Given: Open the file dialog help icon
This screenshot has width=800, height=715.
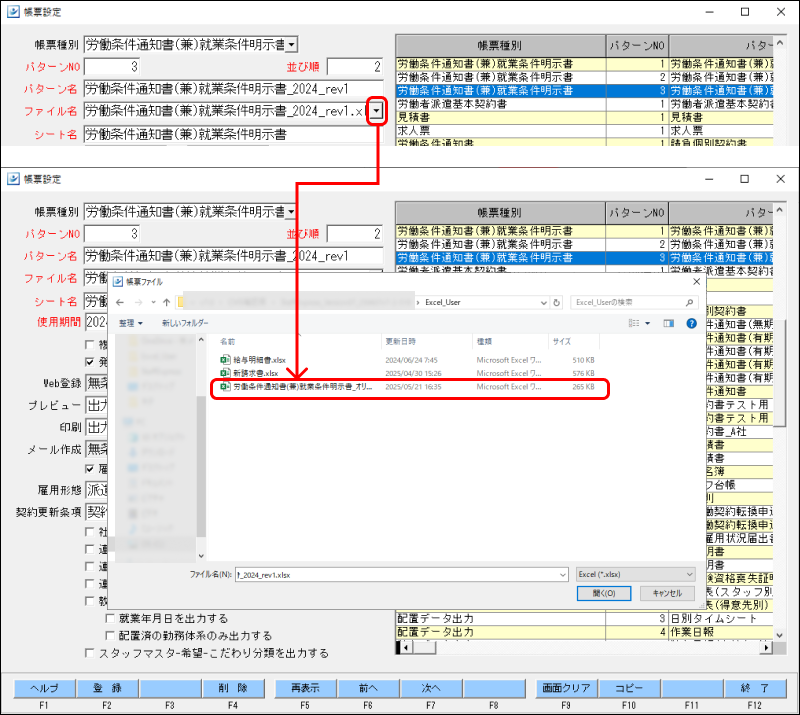Looking at the screenshot, I should 691,323.
